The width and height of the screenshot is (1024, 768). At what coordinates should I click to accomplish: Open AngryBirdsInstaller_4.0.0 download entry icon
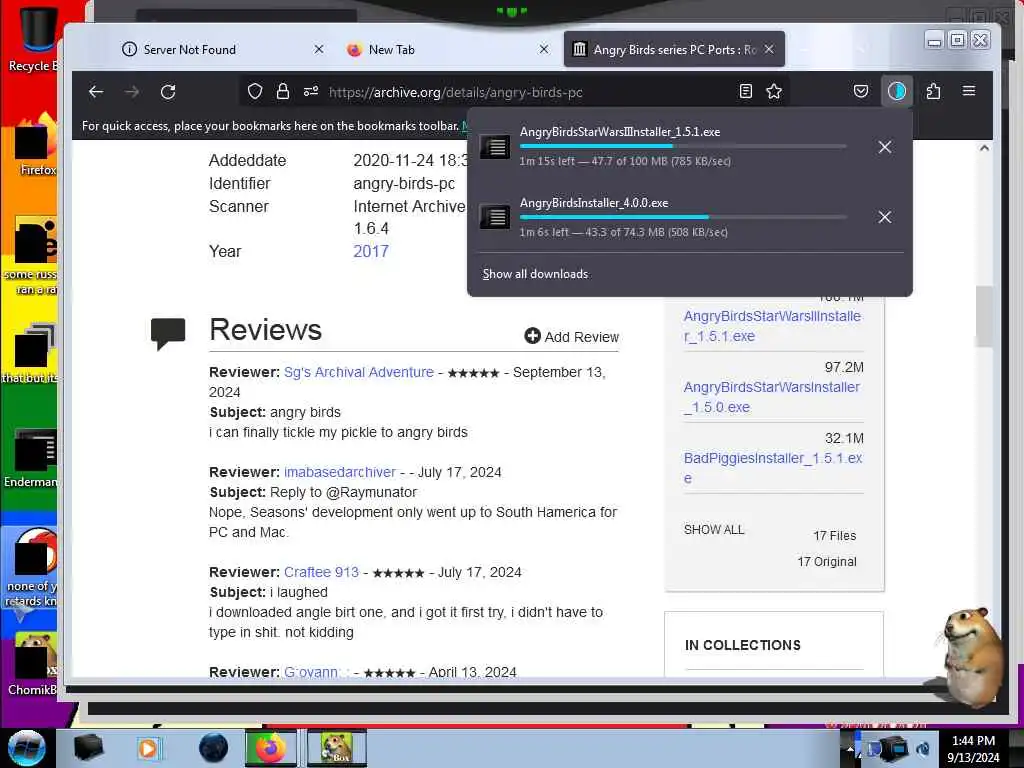tap(495, 217)
